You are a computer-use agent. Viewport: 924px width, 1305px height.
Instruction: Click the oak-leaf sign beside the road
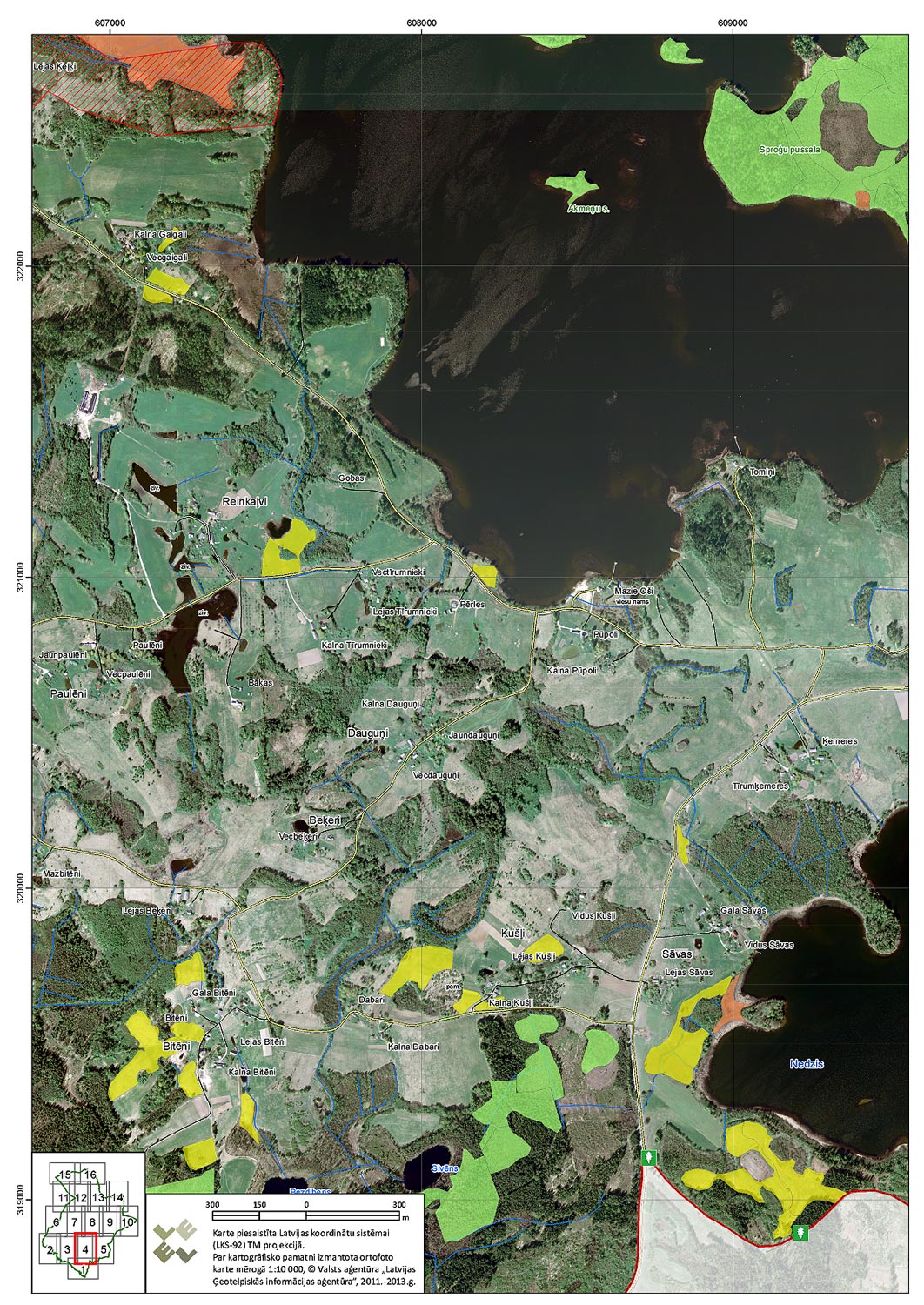click(648, 1157)
